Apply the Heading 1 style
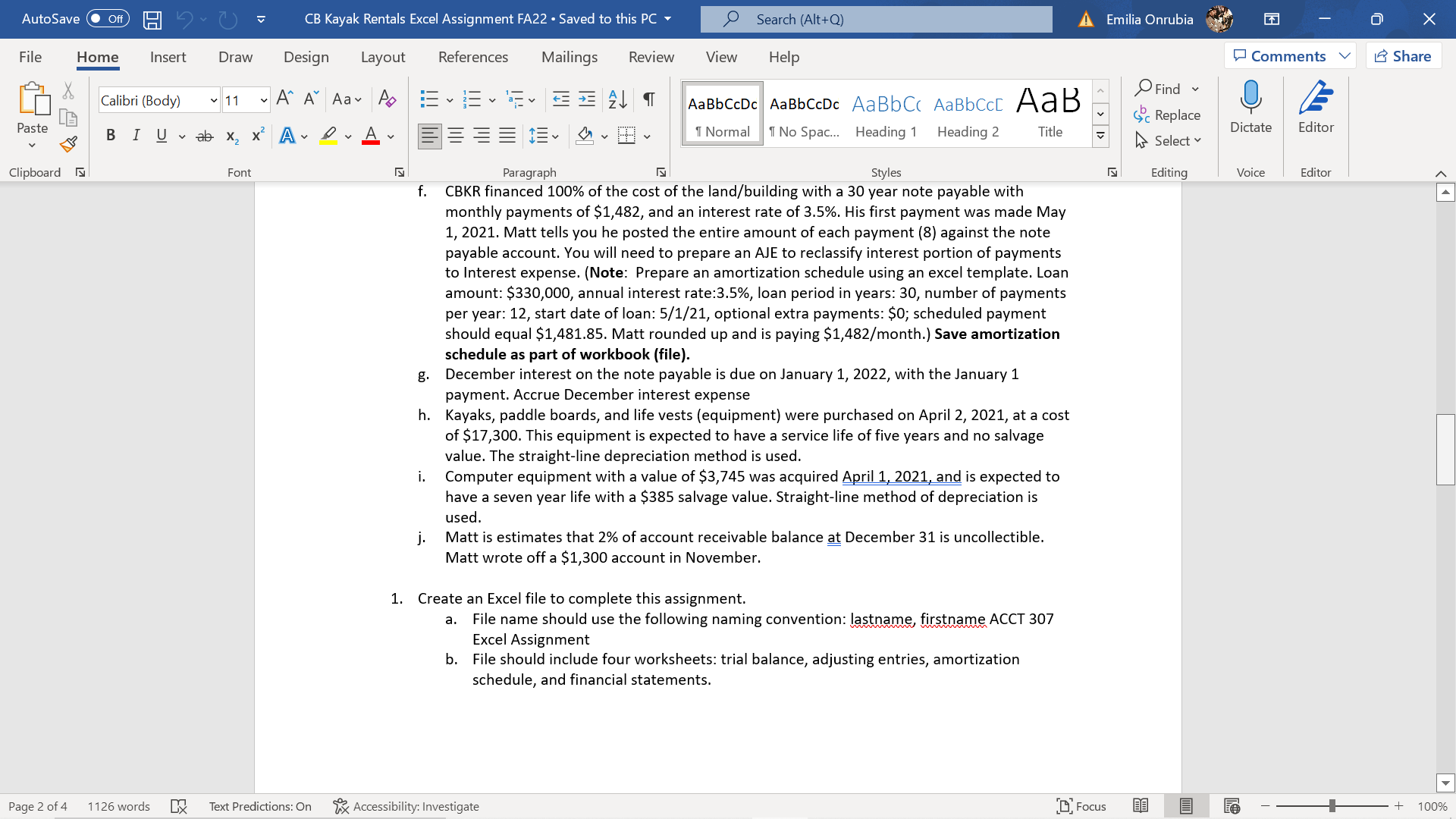Screen dimensions: 1456x819 (x=886, y=114)
